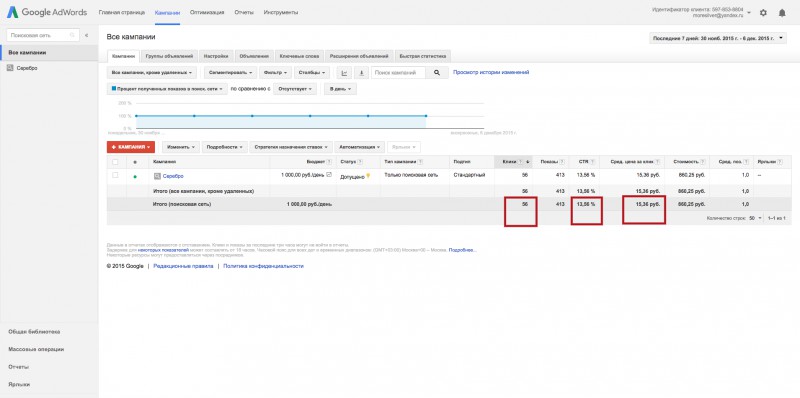Open the Фильтр dropdown

[x=276, y=73]
